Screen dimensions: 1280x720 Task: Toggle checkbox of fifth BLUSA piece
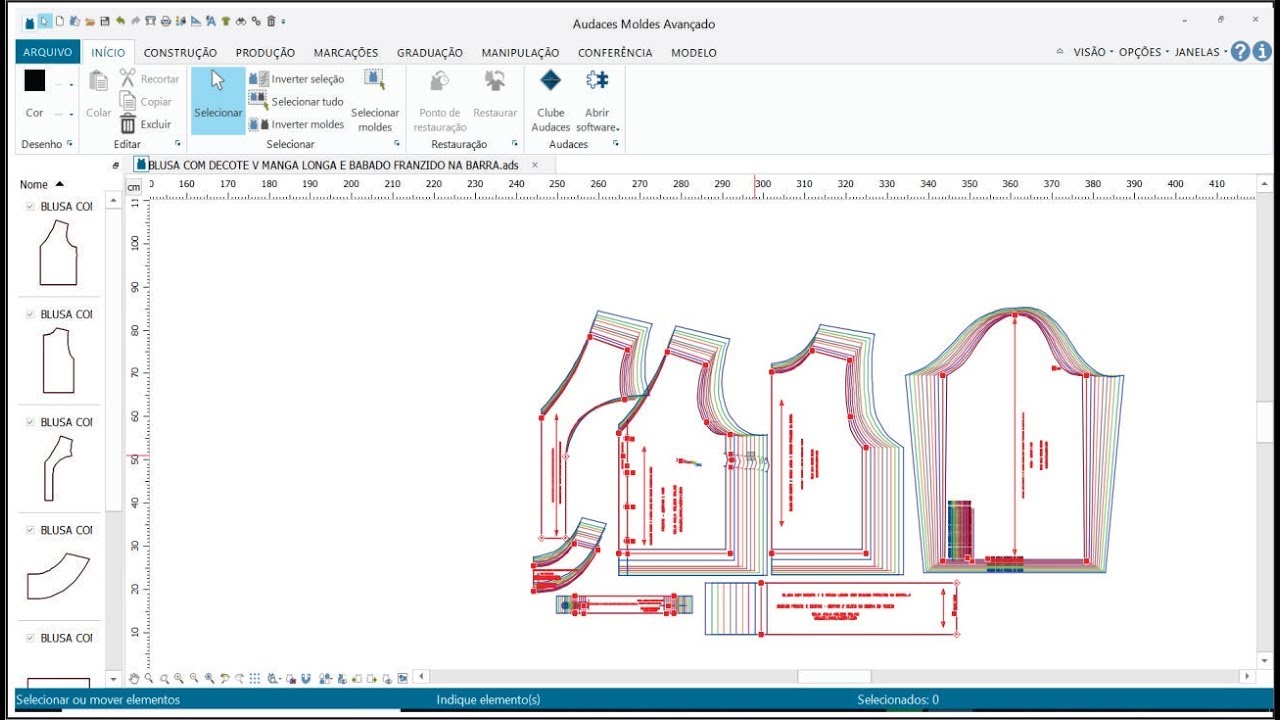(x=30, y=638)
